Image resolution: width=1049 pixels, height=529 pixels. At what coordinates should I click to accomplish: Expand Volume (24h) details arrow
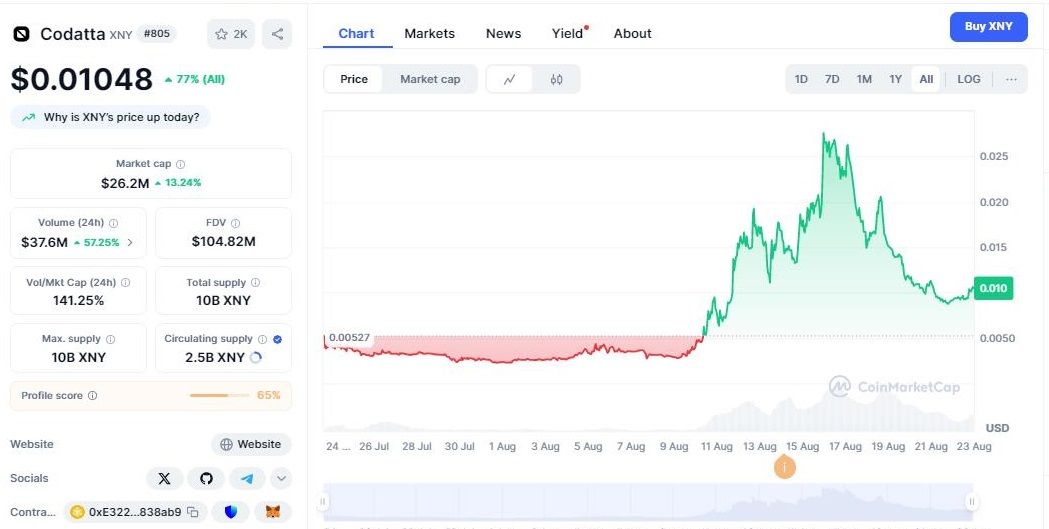[130, 243]
